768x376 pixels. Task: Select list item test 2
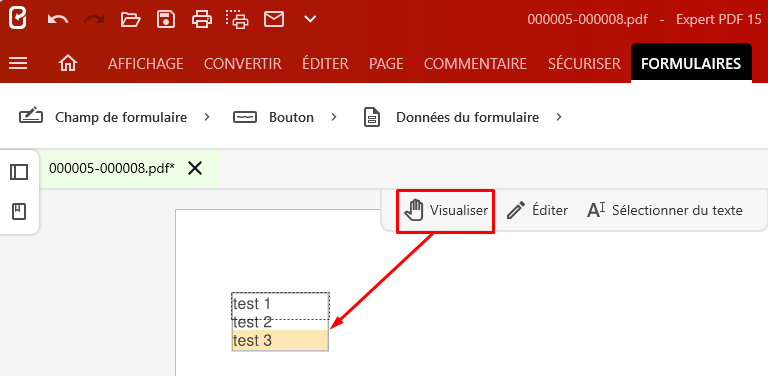(280, 322)
